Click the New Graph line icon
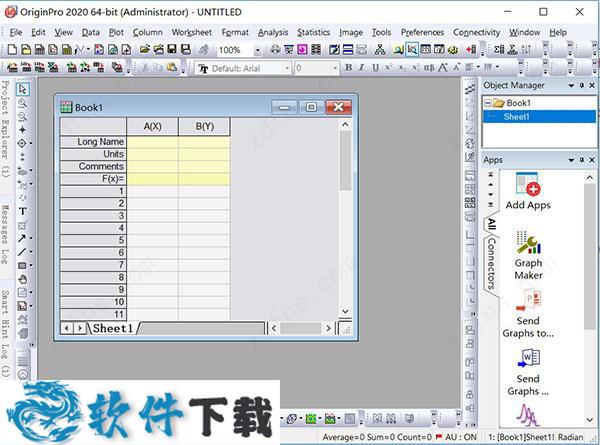The image size is (600, 445). tap(80, 50)
